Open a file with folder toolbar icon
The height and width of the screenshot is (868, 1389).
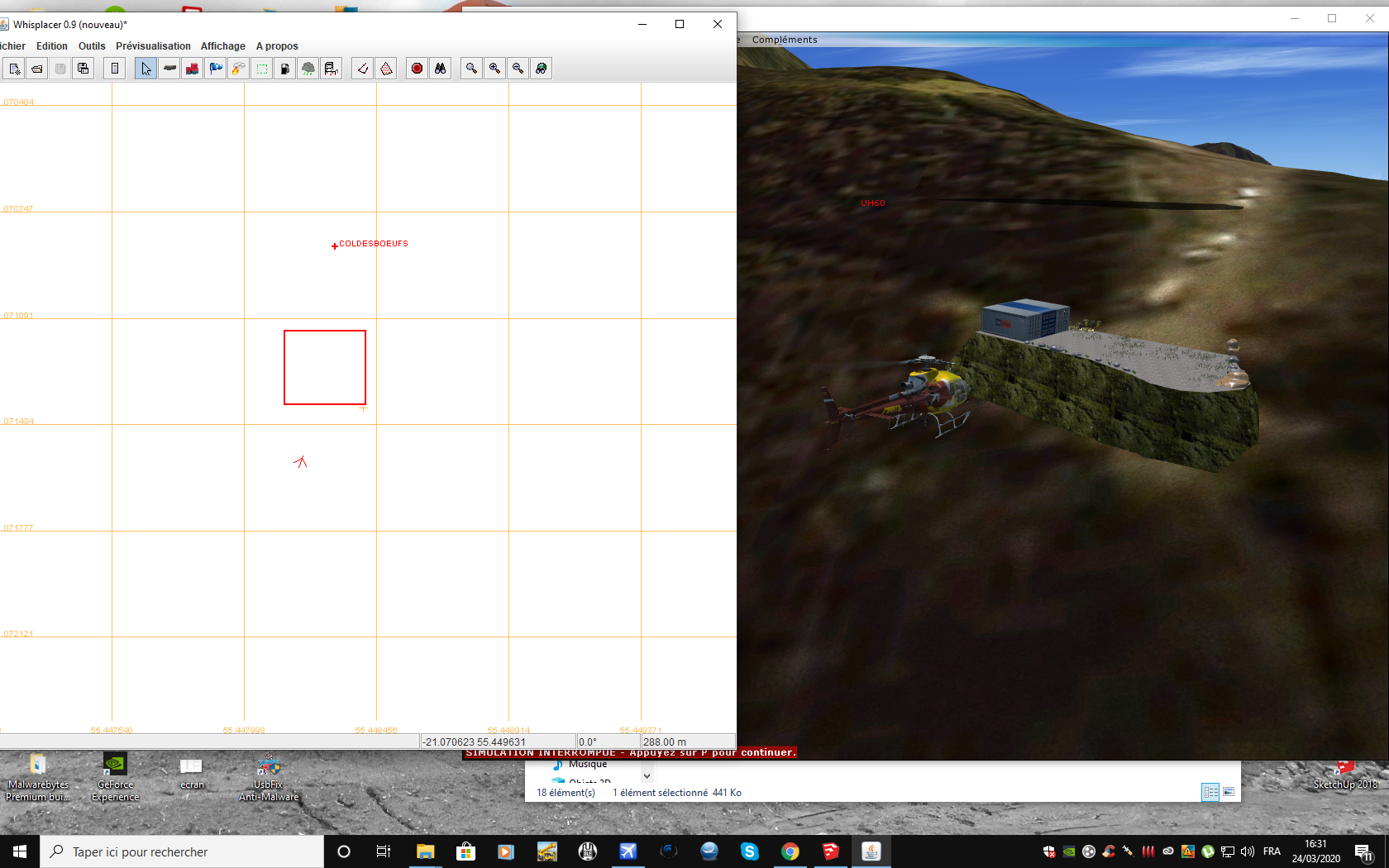coord(37,69)
